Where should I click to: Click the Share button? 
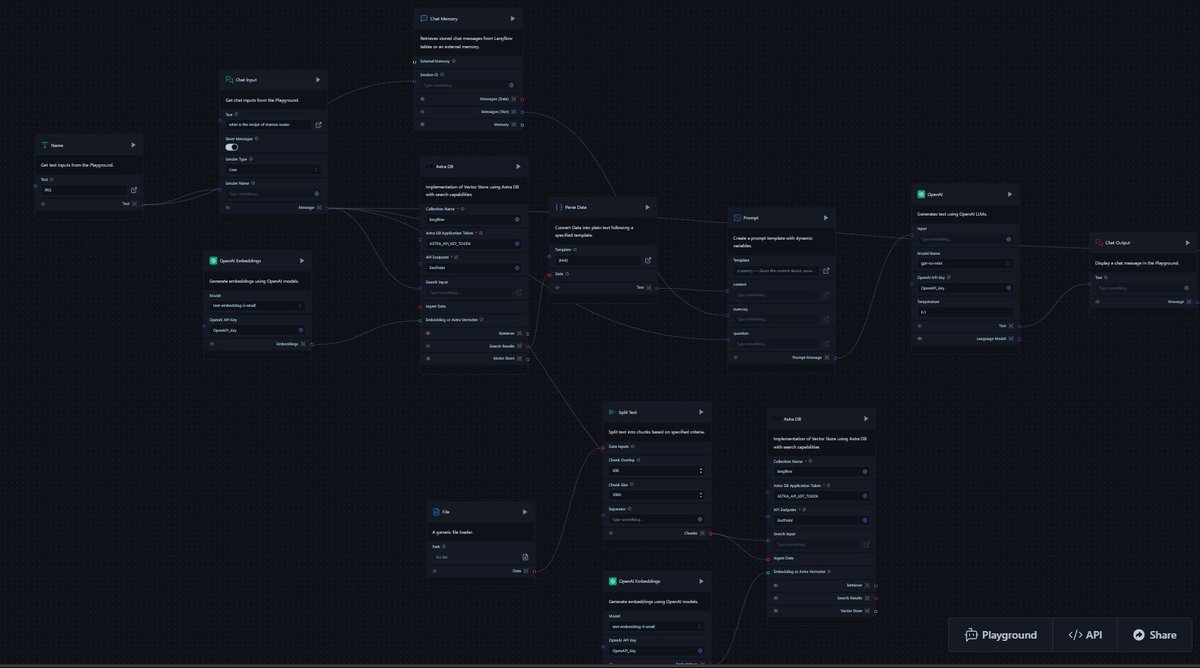click(x=1154, y=635)
